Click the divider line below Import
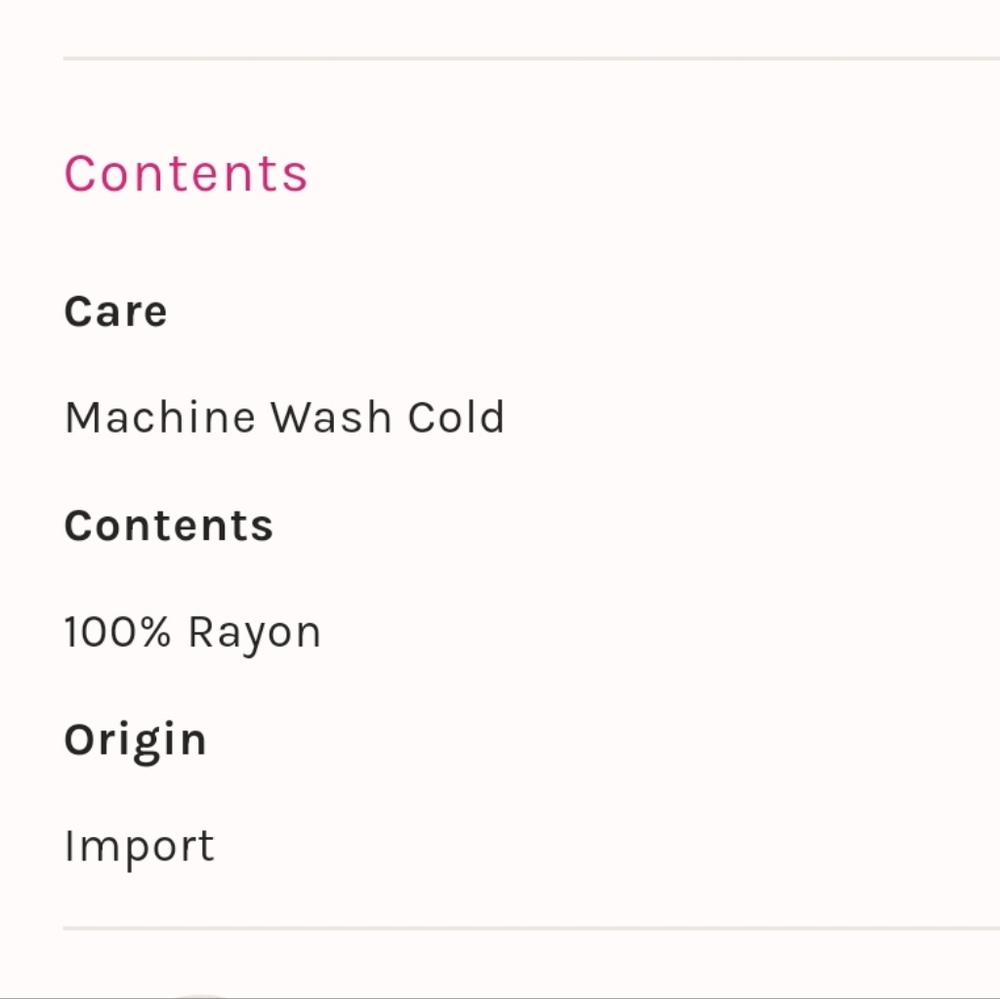 530,928
